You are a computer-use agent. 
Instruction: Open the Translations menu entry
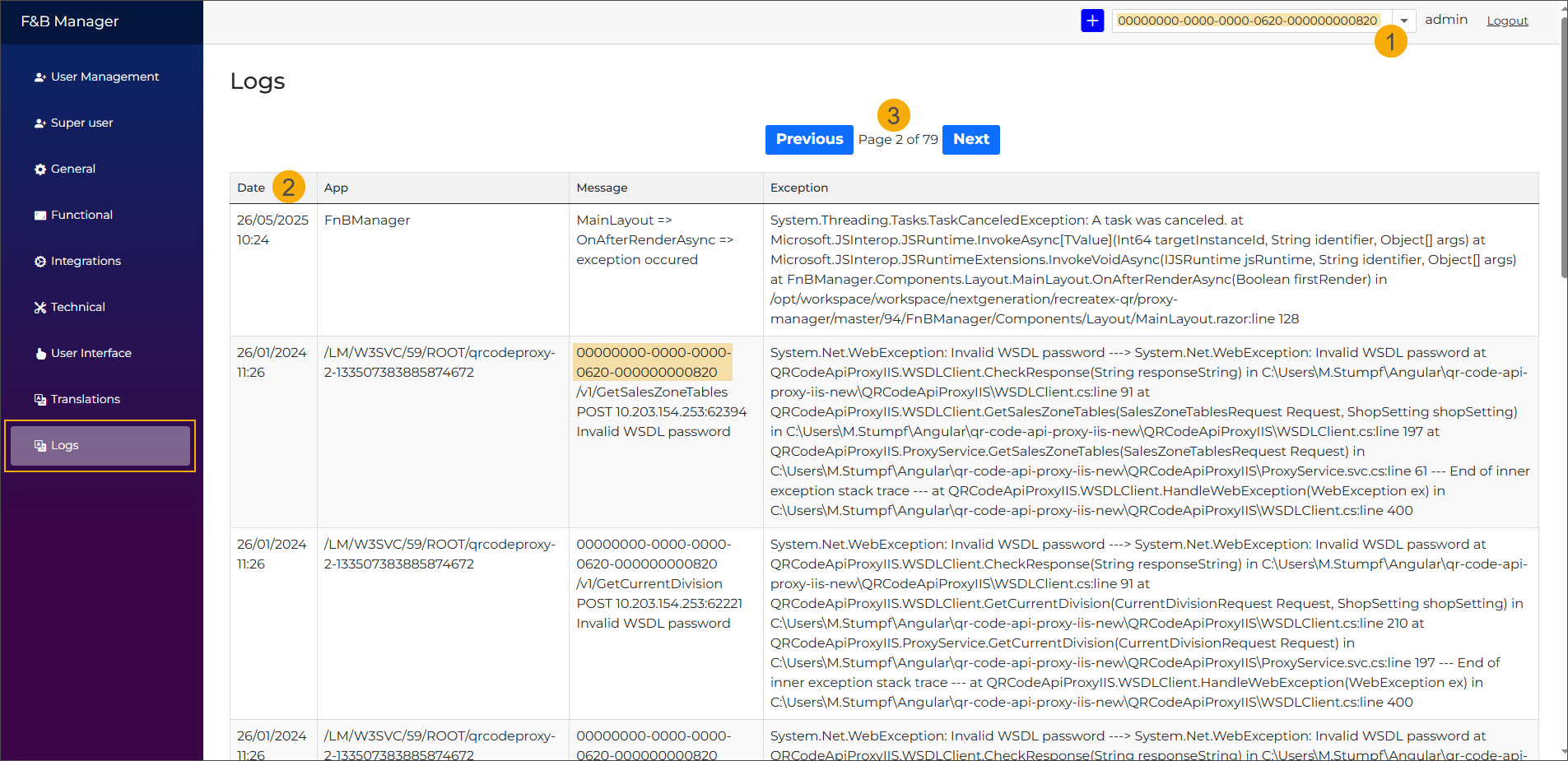pos(85,399)
